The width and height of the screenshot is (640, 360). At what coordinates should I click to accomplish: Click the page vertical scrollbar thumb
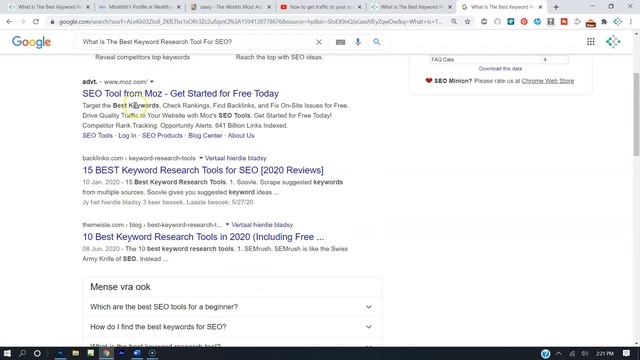pos(636,114)
